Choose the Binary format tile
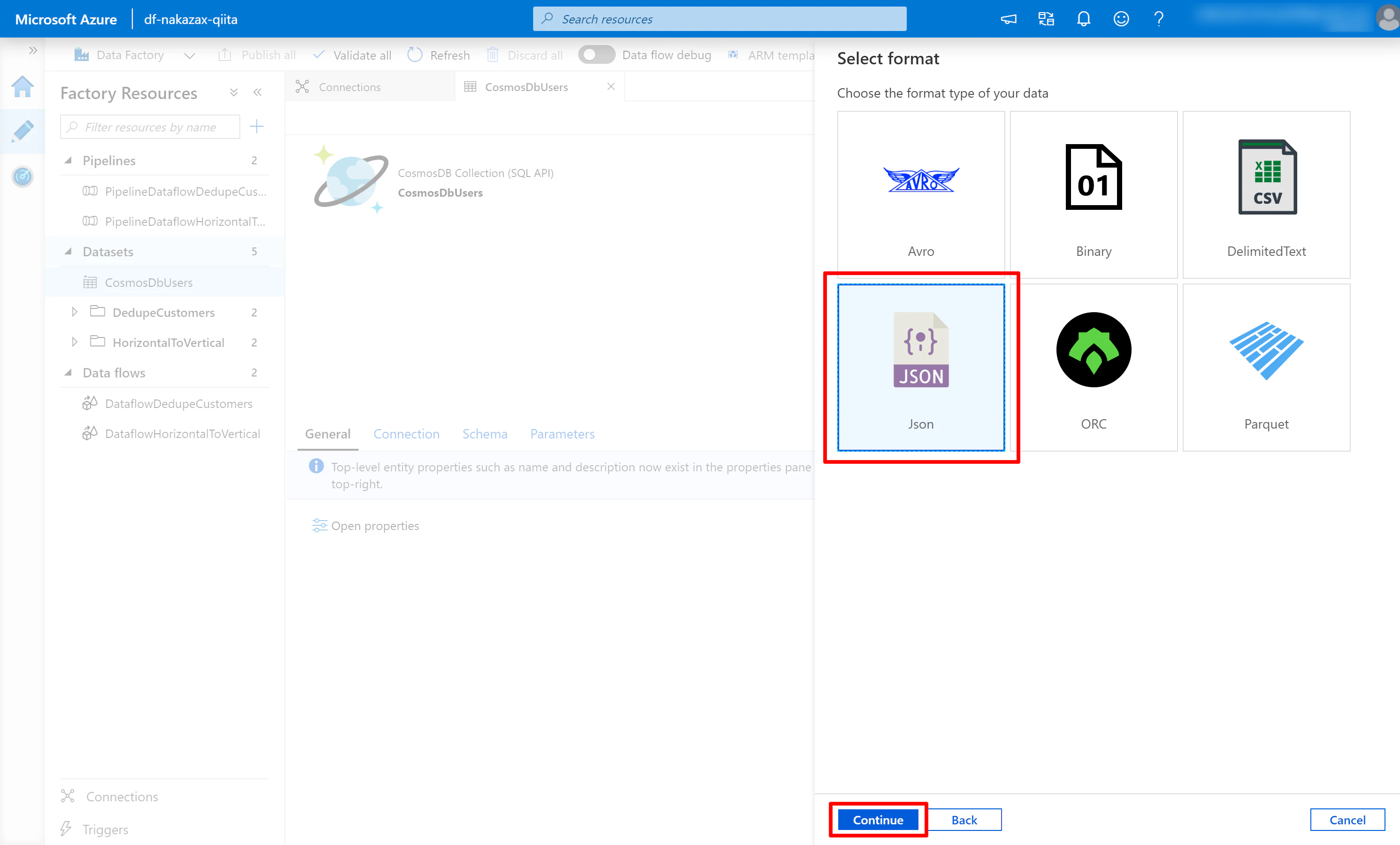Viewport: 1400px width, 845px height. 1093,194
